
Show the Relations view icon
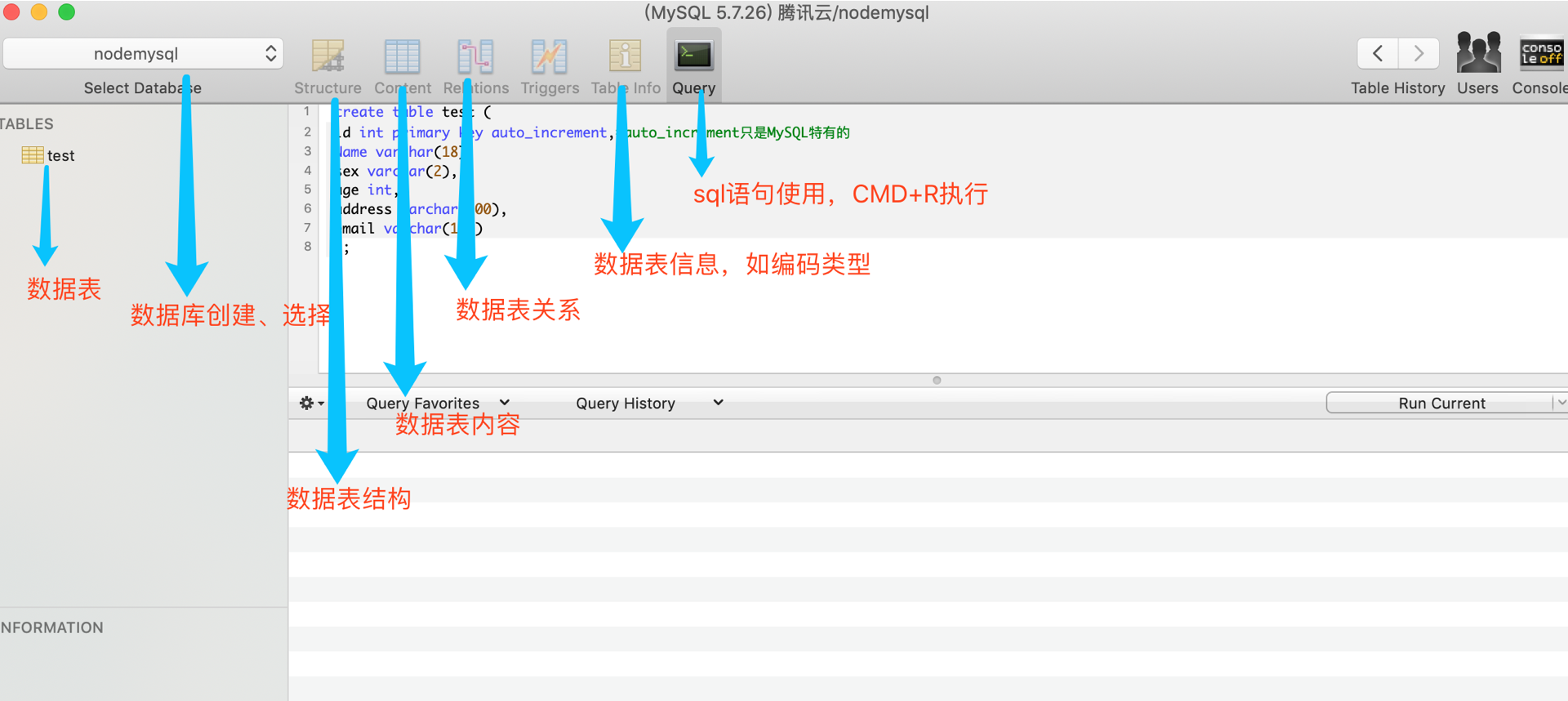pos(475,56)
